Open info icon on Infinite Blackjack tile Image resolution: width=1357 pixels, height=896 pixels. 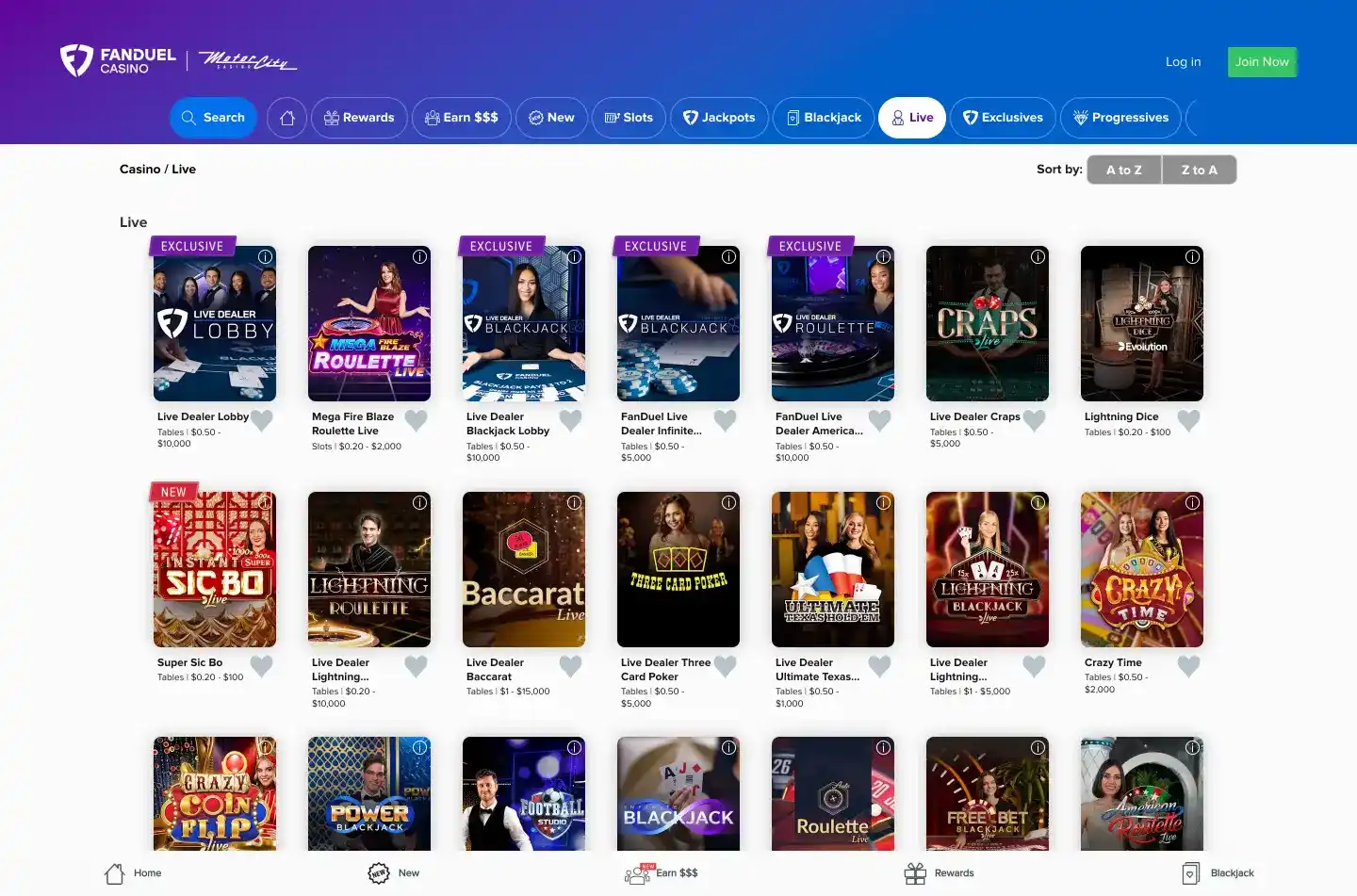(x=729, y=747)
